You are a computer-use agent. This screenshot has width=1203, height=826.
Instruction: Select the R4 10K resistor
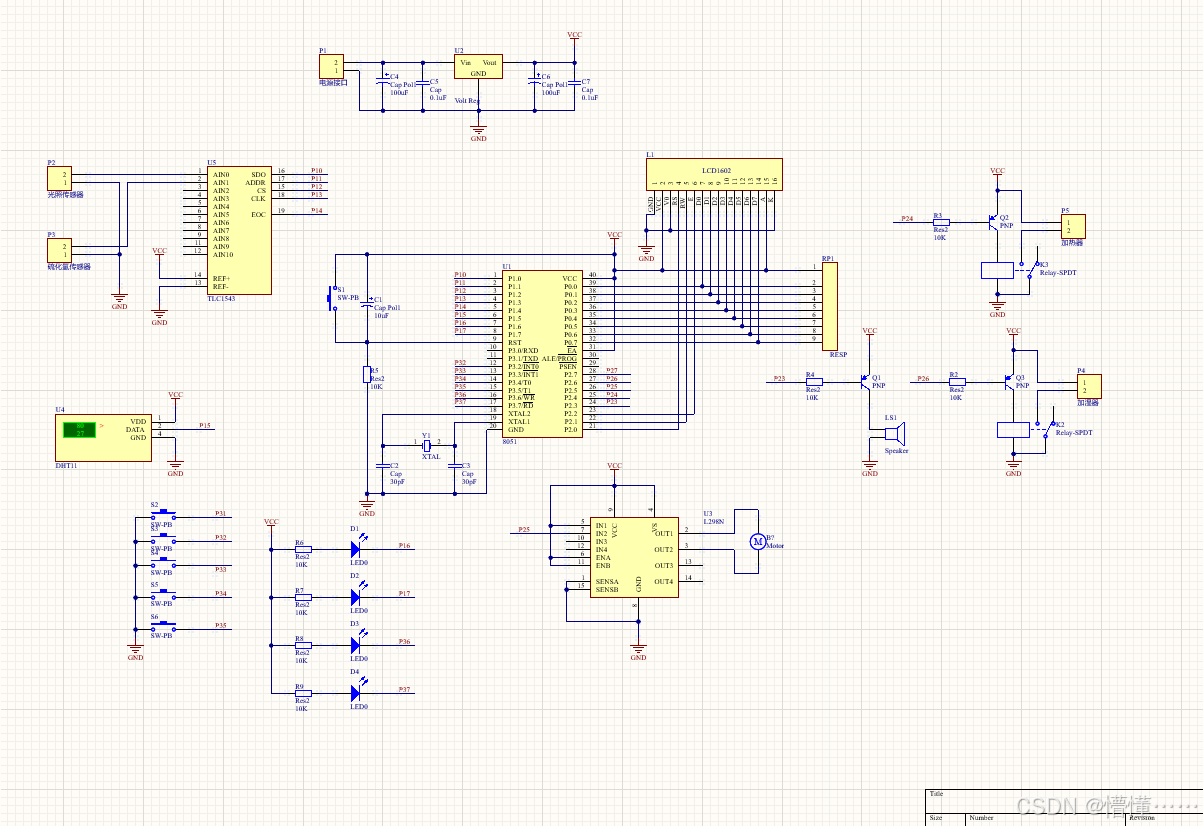[x=813, y=382]
